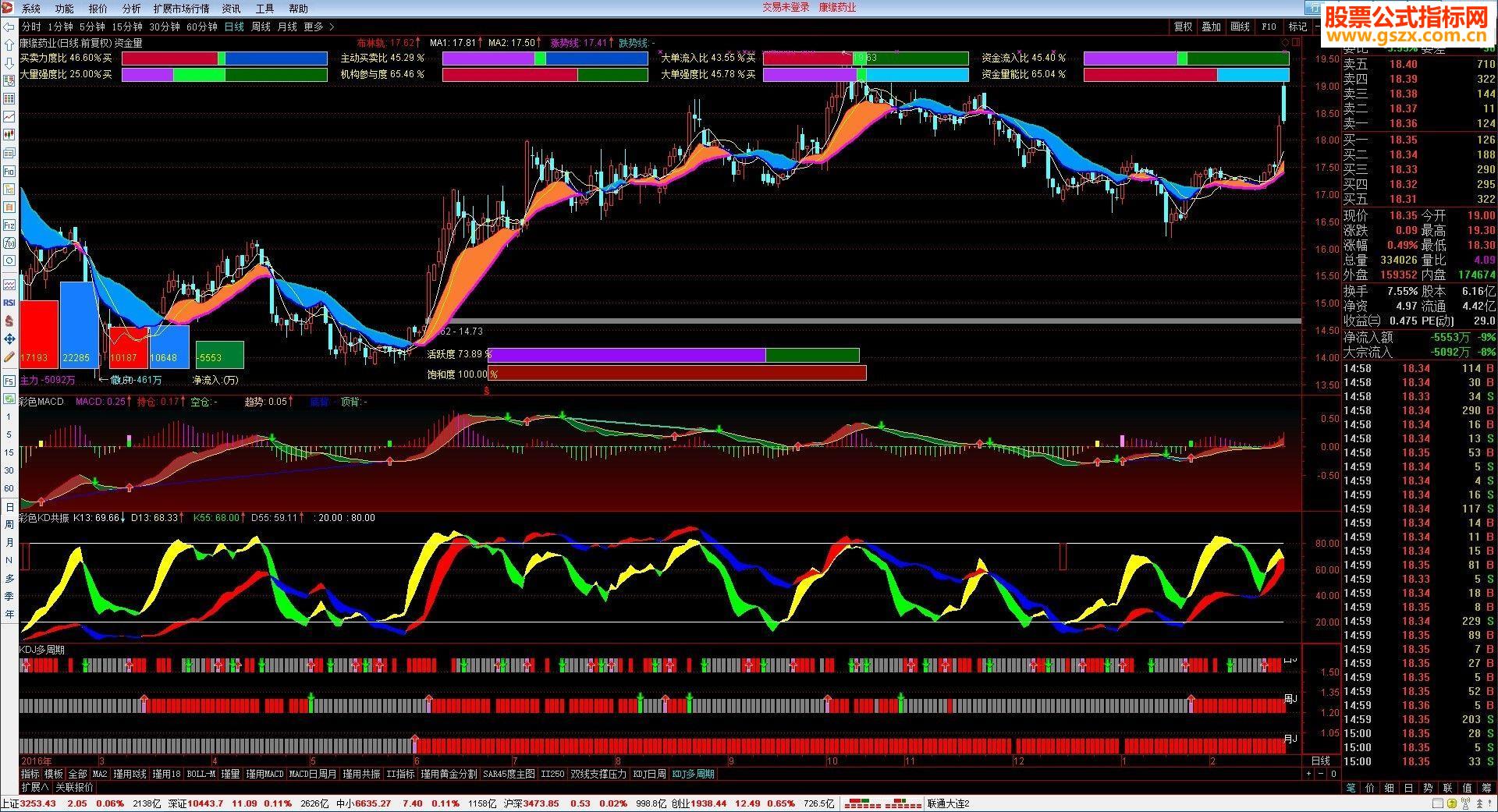Open the intraday line chart icon

point(9,116)
